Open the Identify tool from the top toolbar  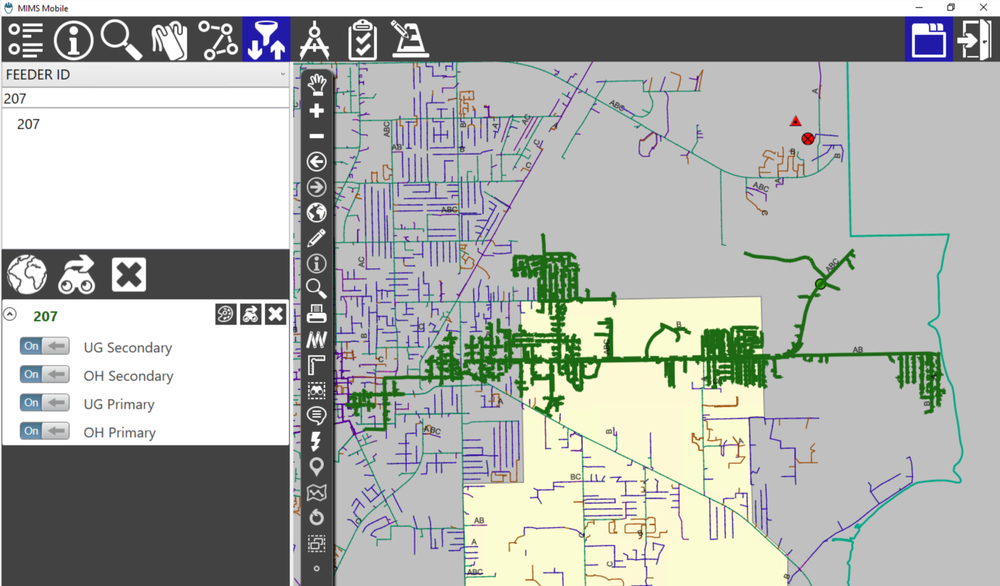click(73, 40)
